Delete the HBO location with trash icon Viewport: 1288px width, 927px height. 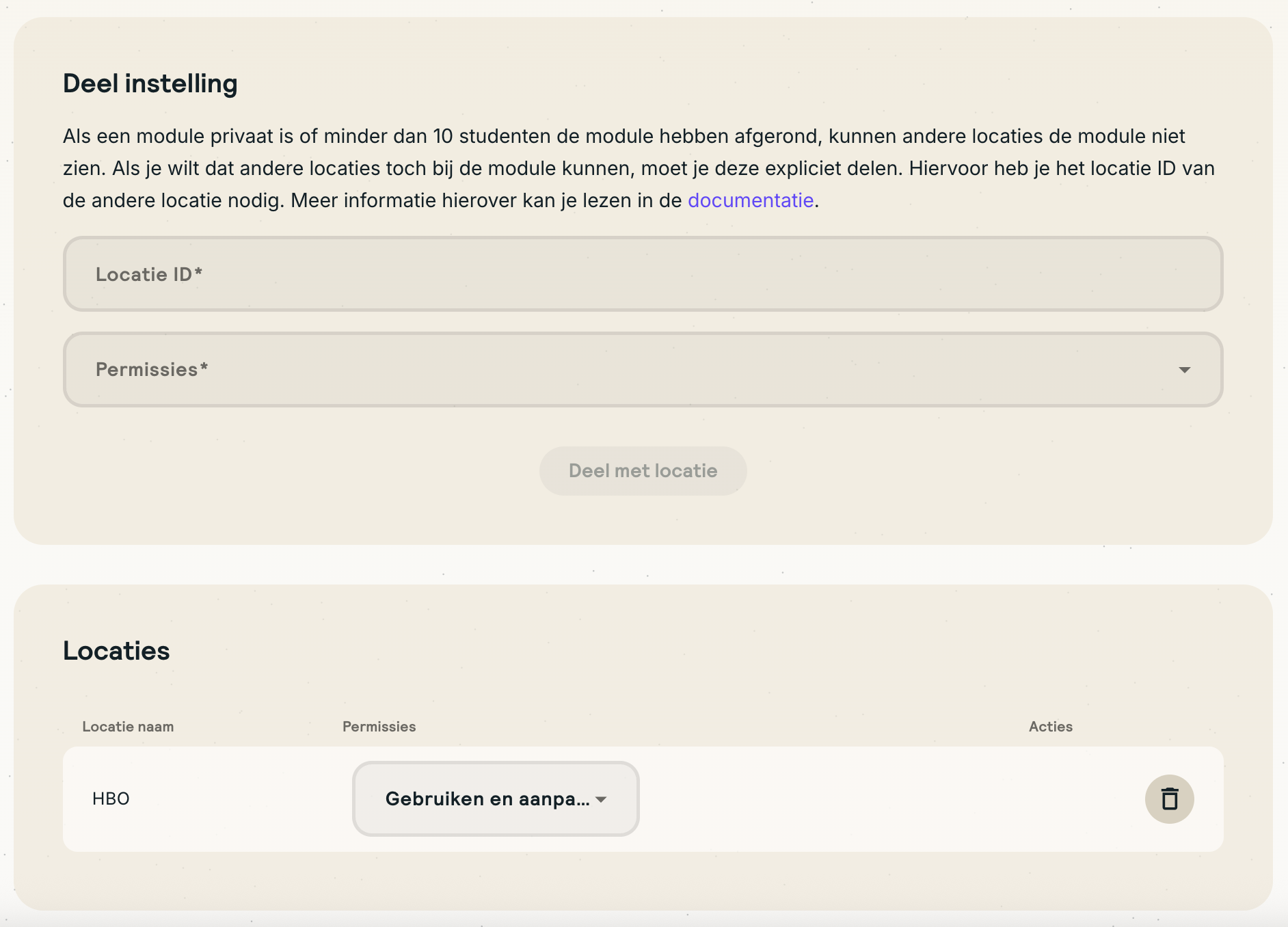click(x=1169, y=798)
